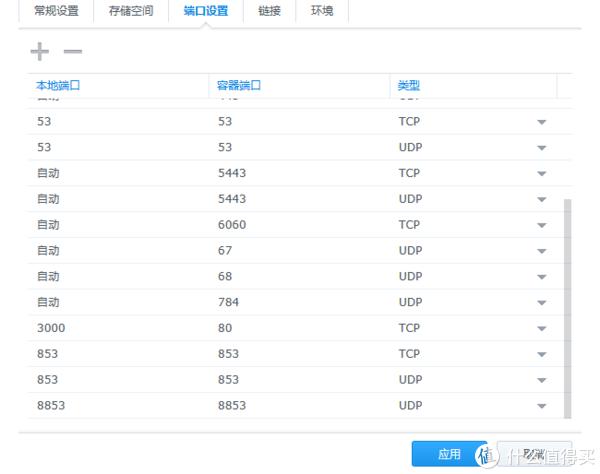Open type dropdown in the 3000 to 80 row

tap(541, 329)
